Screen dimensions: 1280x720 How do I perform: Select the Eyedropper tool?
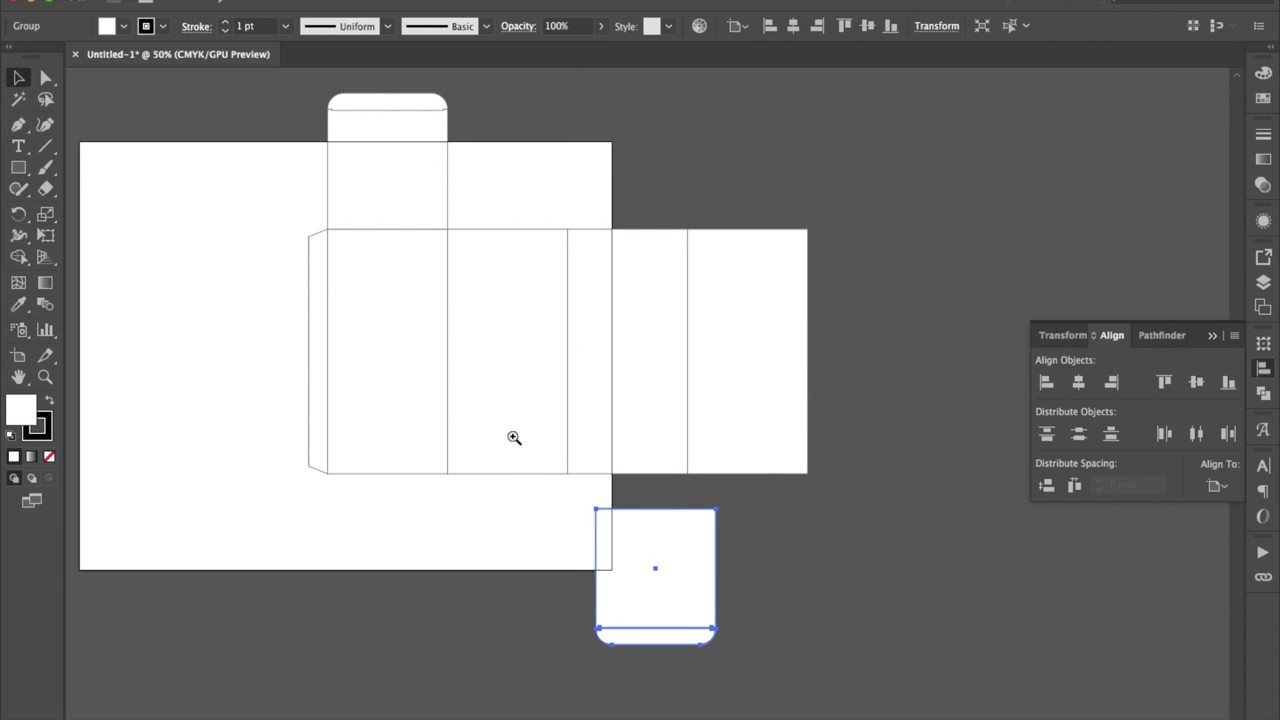pos(19,304)
